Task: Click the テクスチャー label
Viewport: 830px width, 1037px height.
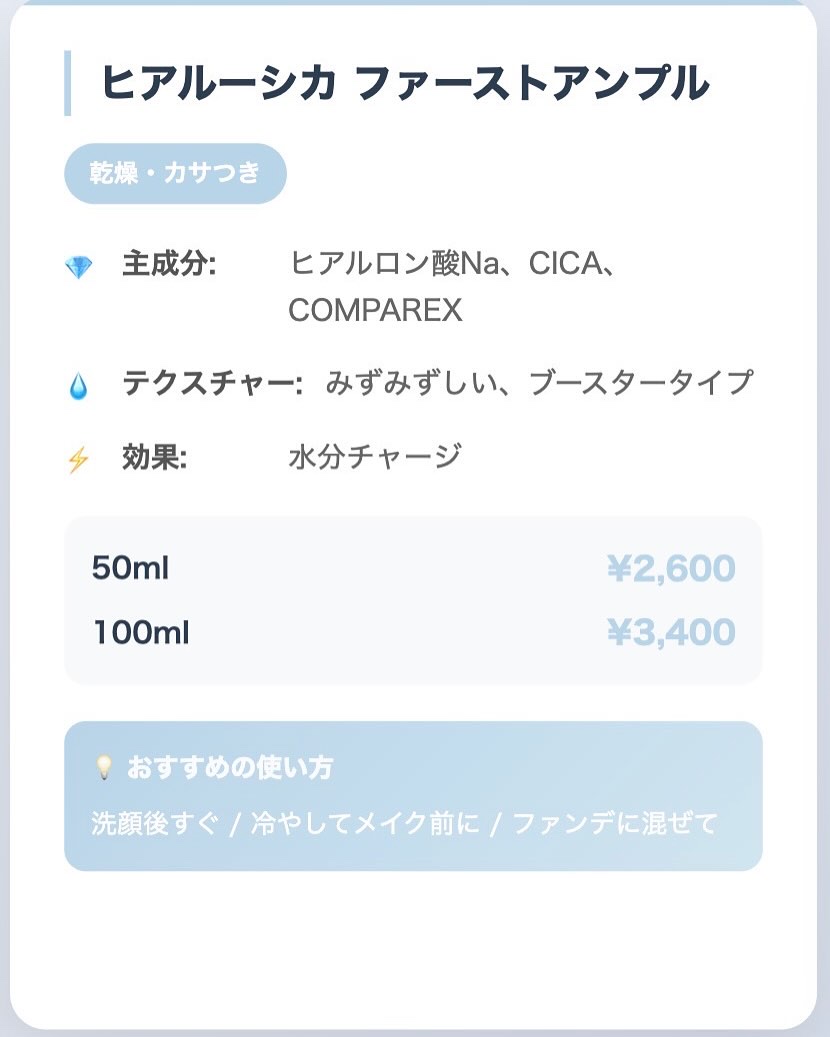Action: [212, 383]
